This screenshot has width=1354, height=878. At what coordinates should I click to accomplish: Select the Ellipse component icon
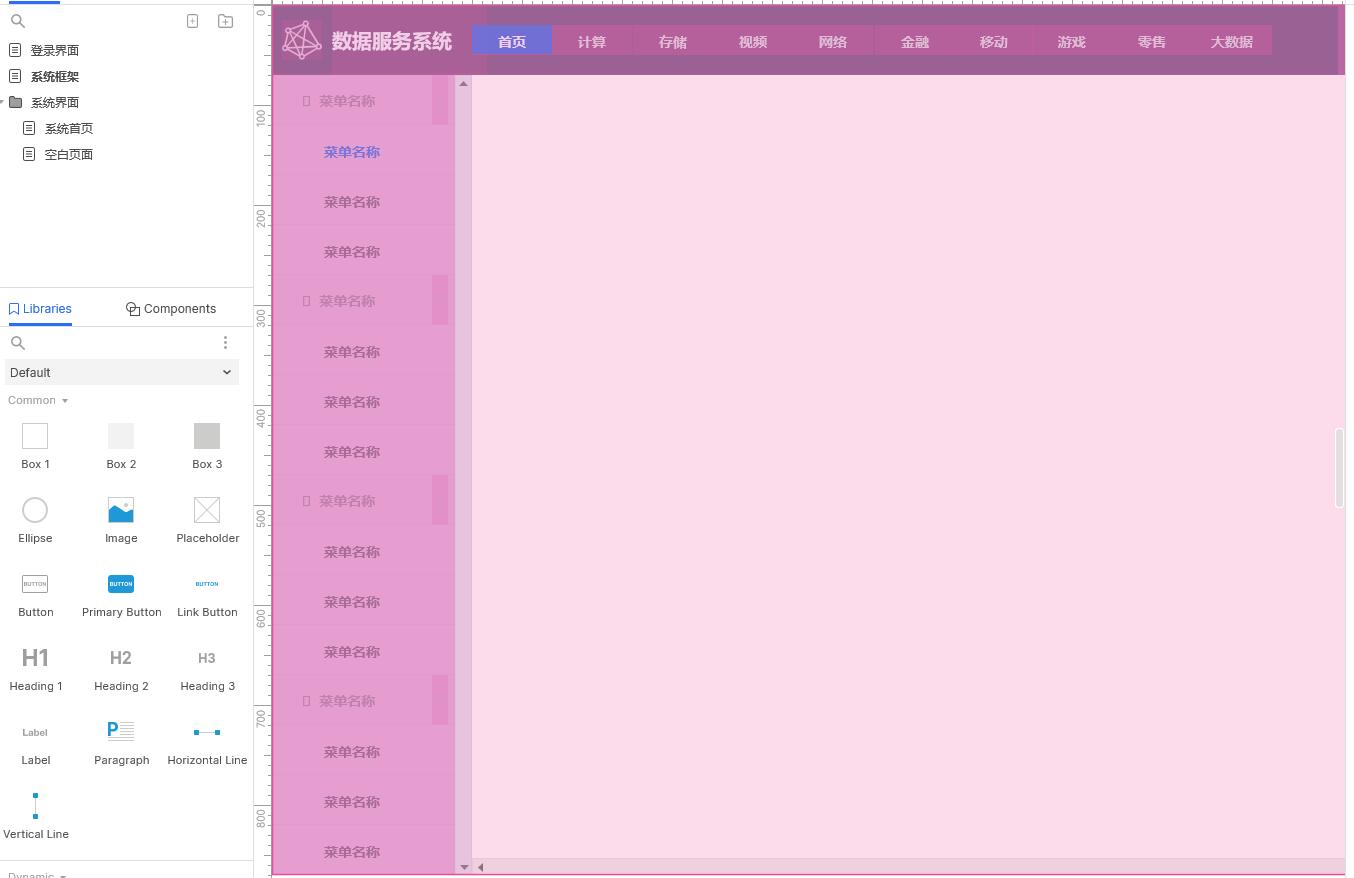pos(35,509)
